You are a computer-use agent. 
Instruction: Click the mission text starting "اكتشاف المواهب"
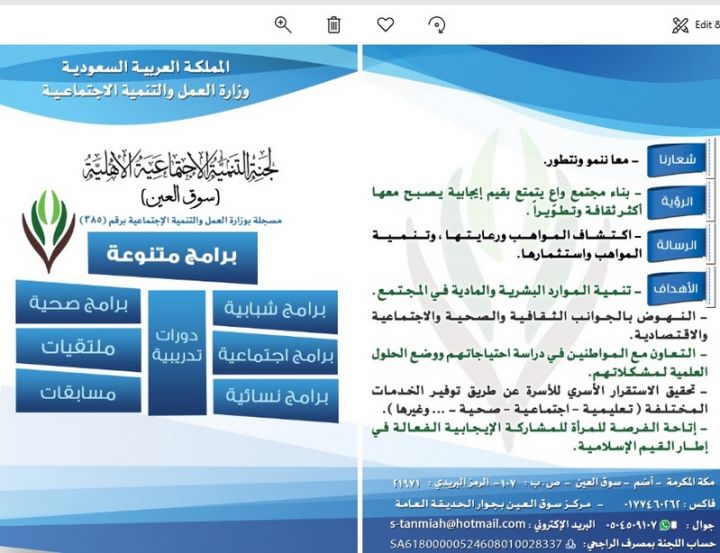coord(507,245)
